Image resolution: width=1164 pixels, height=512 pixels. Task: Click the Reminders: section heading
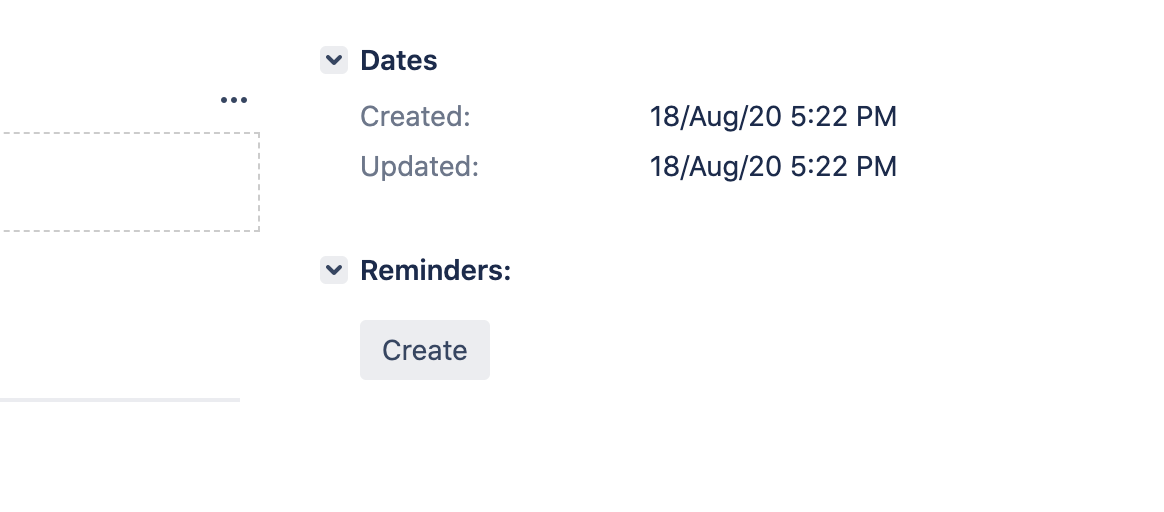(x=436, y=271)
